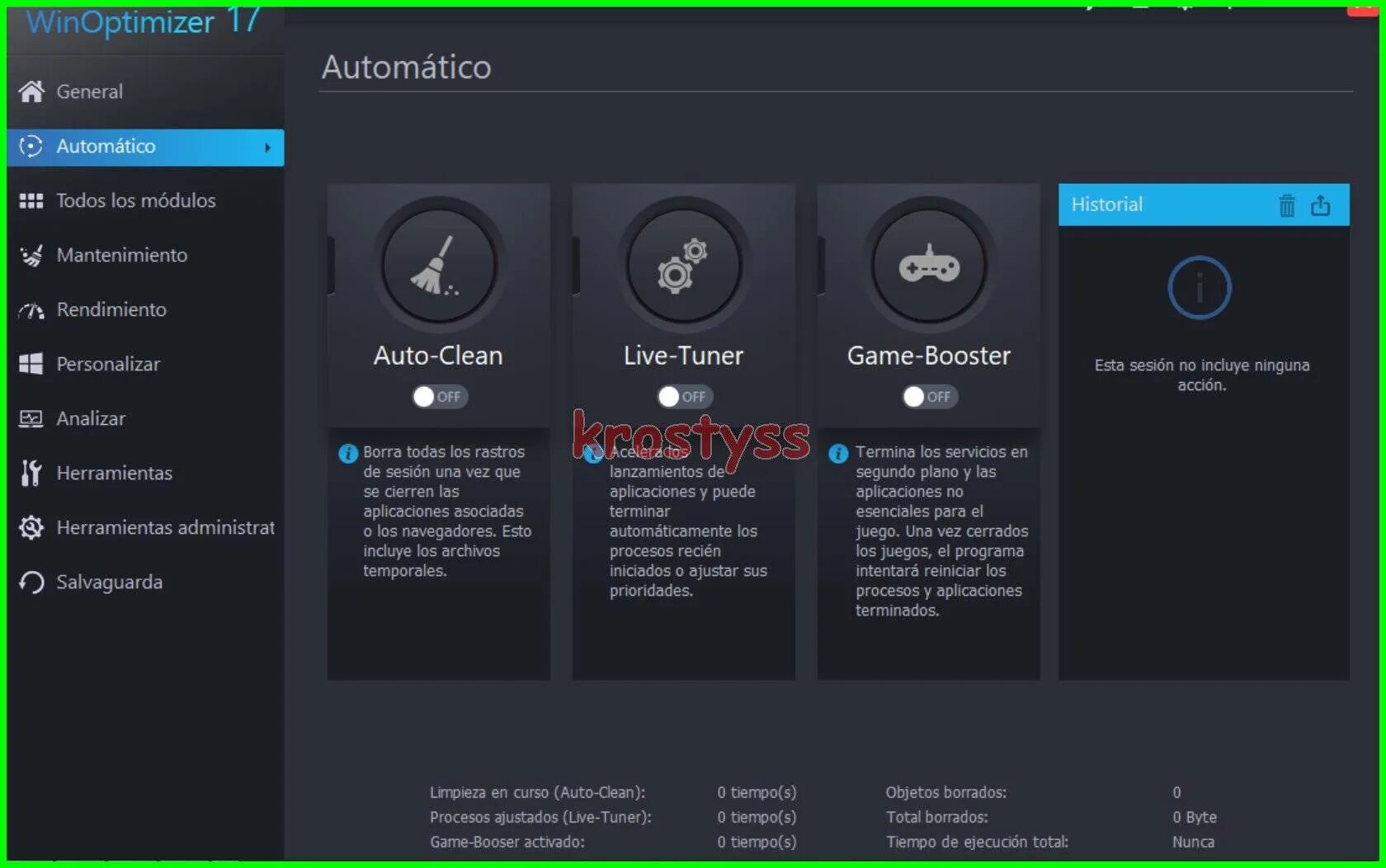Viewport: 1386px width, 868px height.
Task: Select Todos los módulos in sidebar
Action: [145, 200]
